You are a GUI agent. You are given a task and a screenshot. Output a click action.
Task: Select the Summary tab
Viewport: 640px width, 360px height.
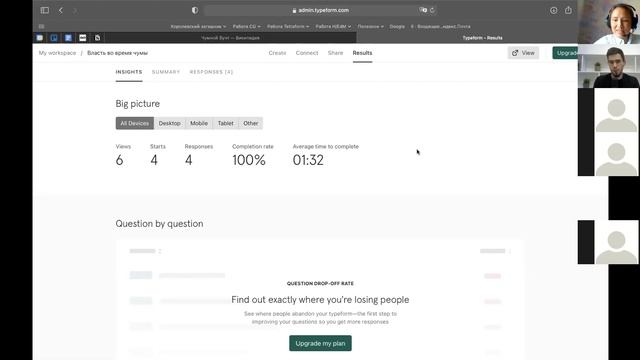pos(166,72)
